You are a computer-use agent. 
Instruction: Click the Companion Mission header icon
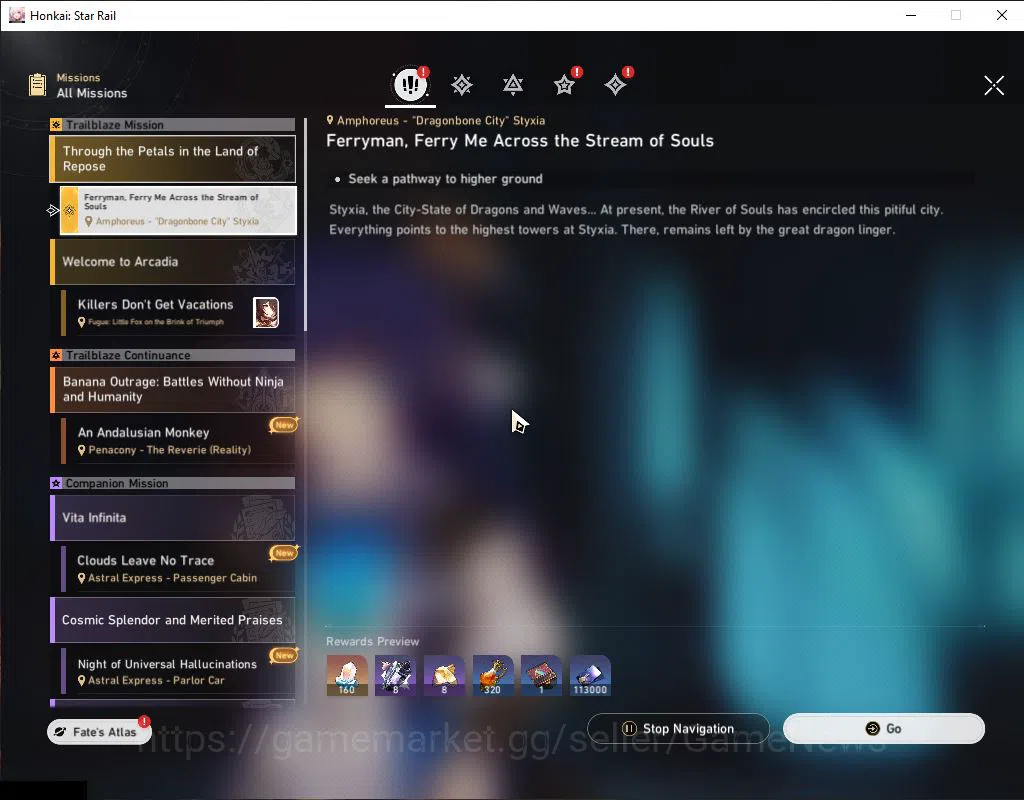pos(56,483)
